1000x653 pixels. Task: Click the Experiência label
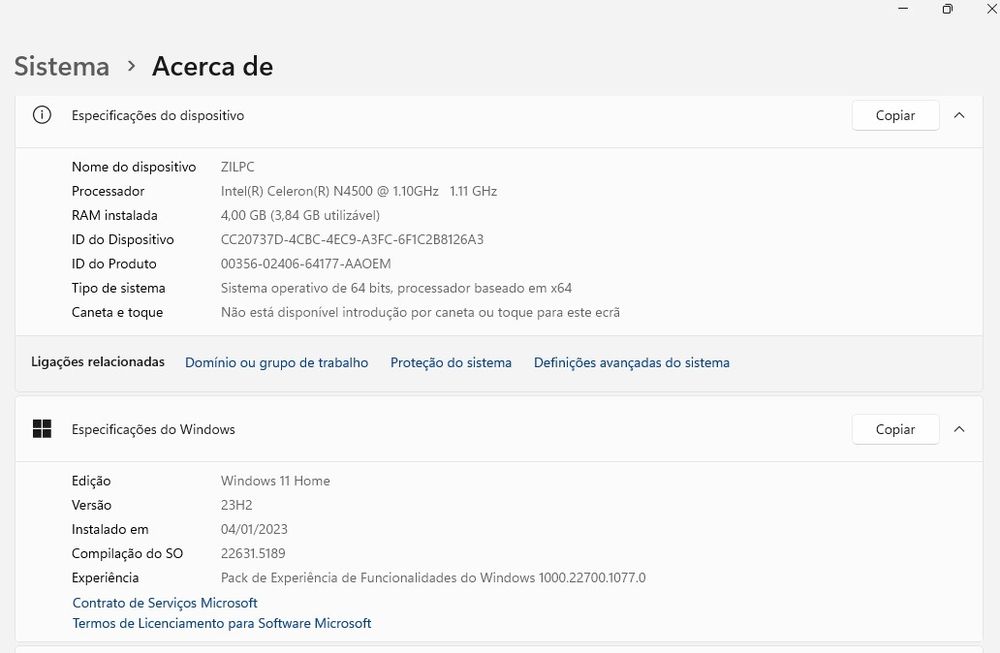(105, 578)
